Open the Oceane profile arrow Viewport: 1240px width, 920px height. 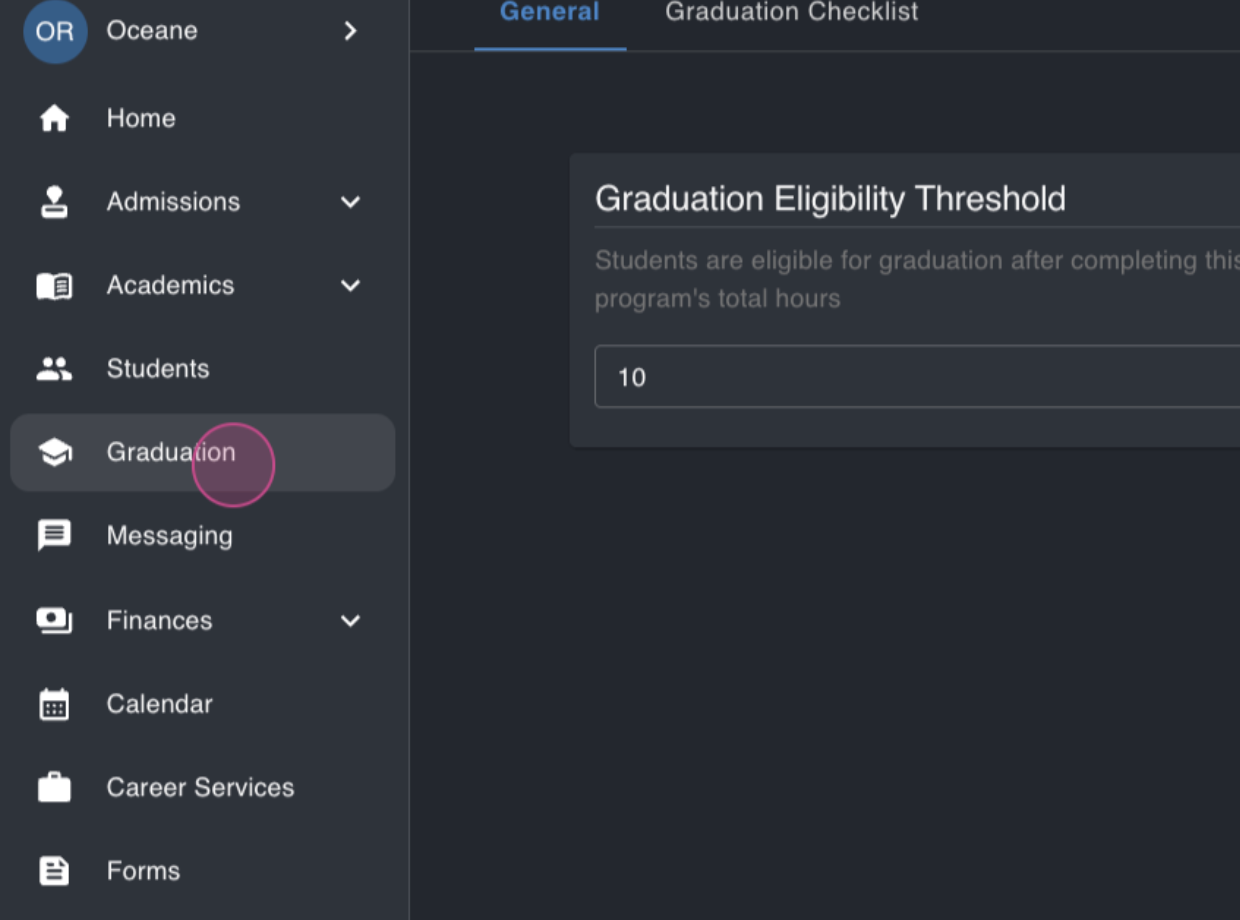[350, 31]
